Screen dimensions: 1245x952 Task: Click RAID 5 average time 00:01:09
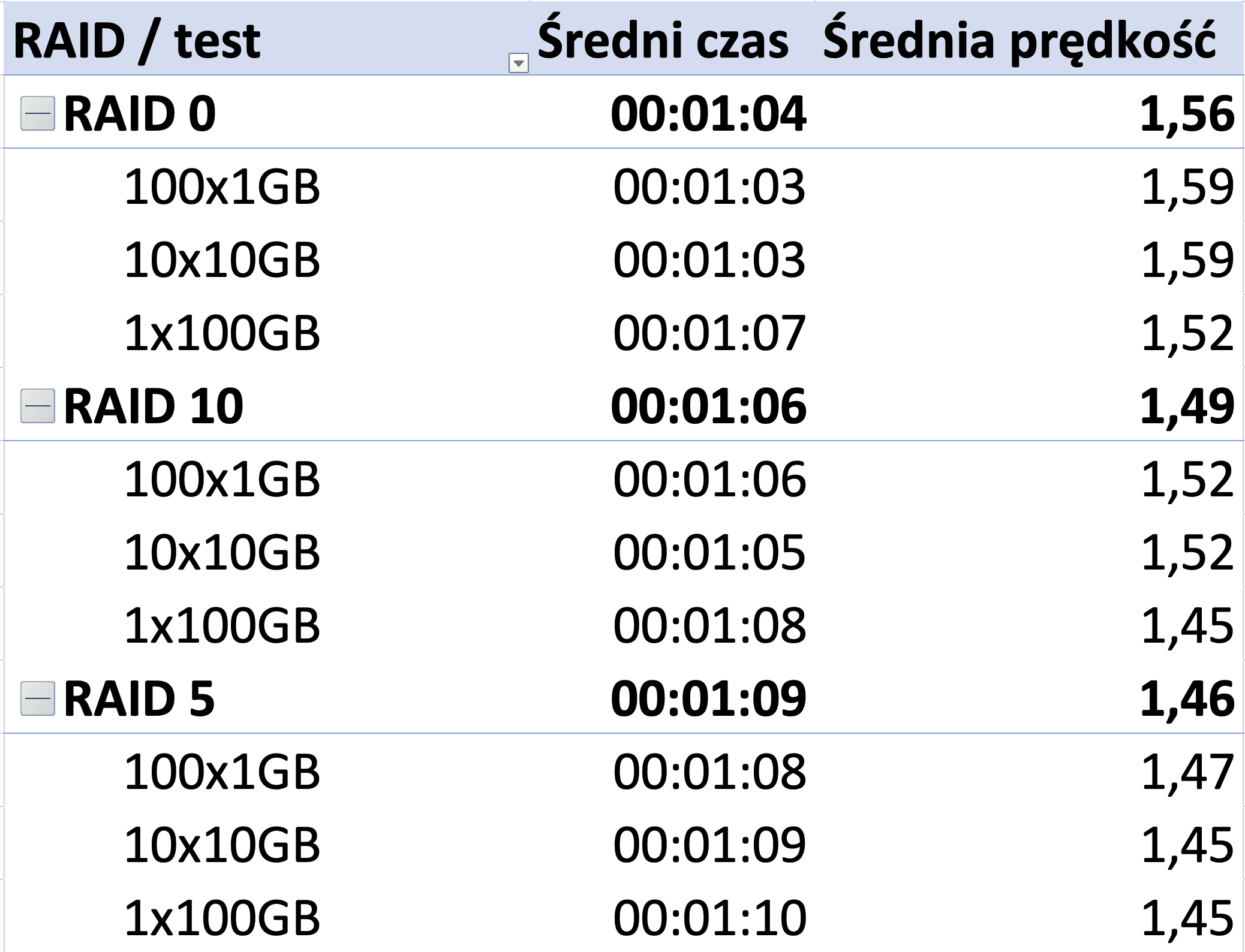[709, 698]
